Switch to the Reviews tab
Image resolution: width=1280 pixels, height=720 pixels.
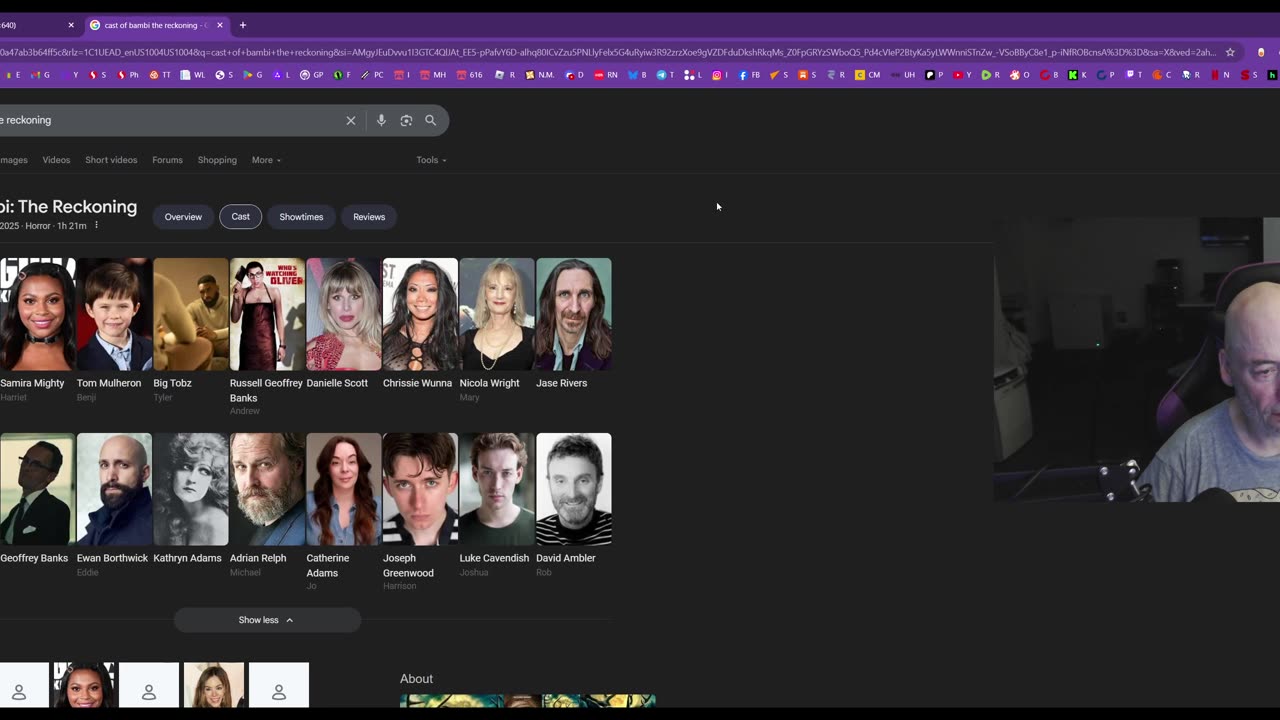[369, 217]
